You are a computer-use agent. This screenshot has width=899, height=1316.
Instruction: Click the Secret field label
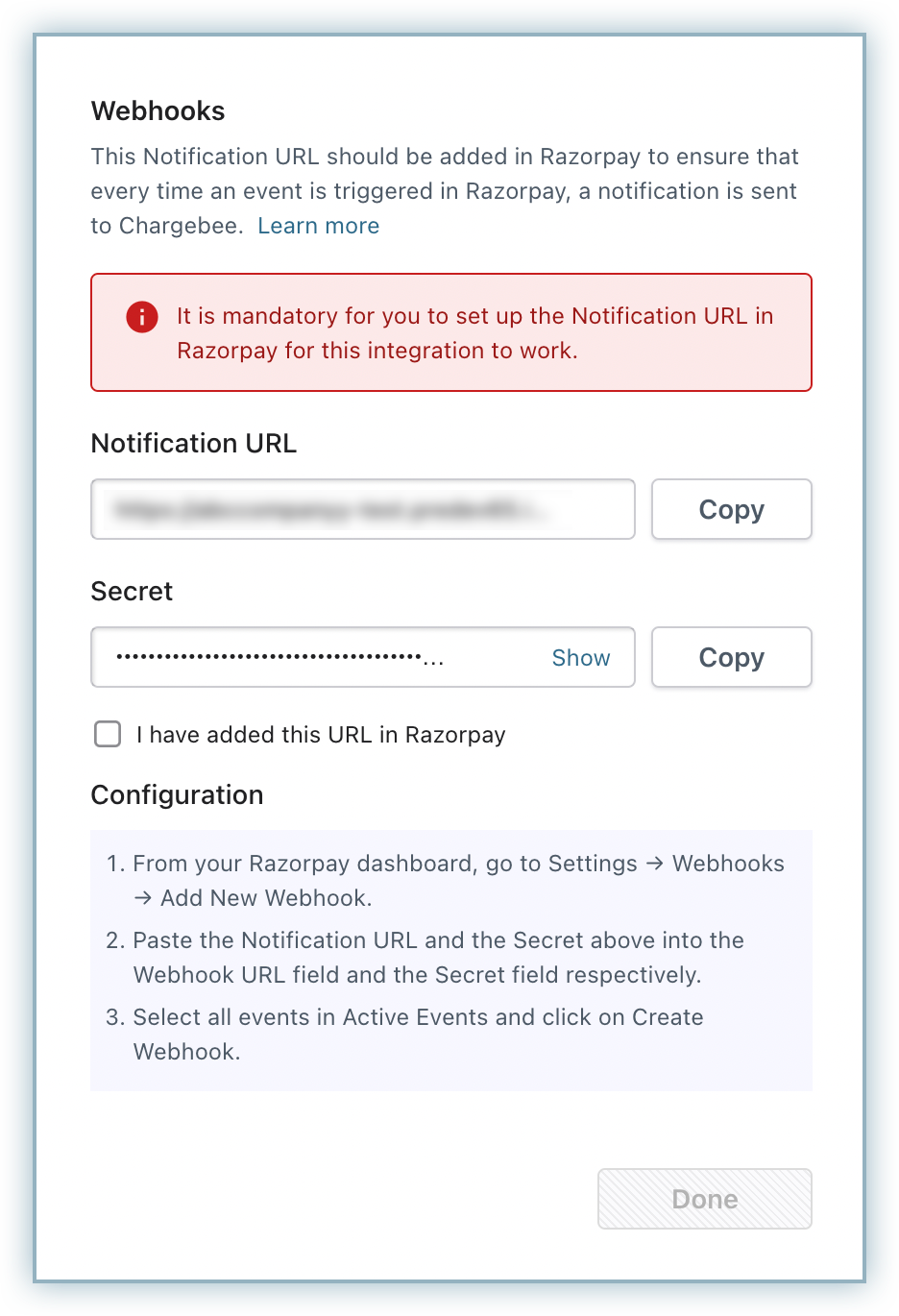click(132, 592)
